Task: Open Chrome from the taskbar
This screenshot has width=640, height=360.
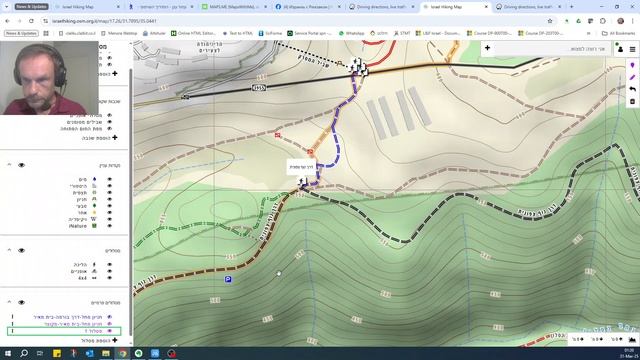Action: 122,353
